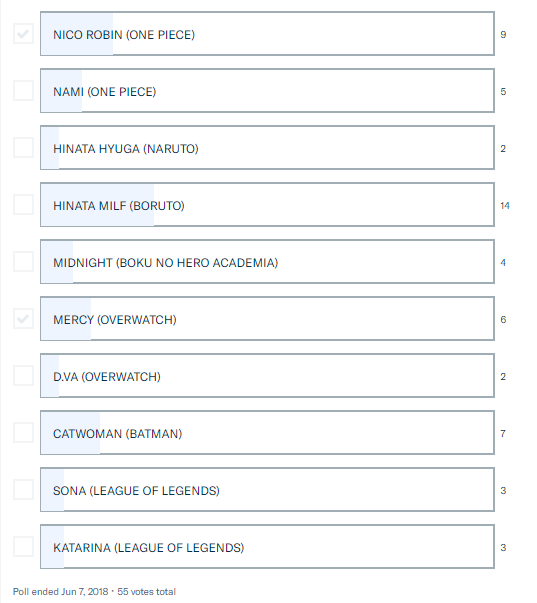Select Sona (League of Legends) option bar
Viewport: 537px width, 603px height.
click(x=267, y=489)
